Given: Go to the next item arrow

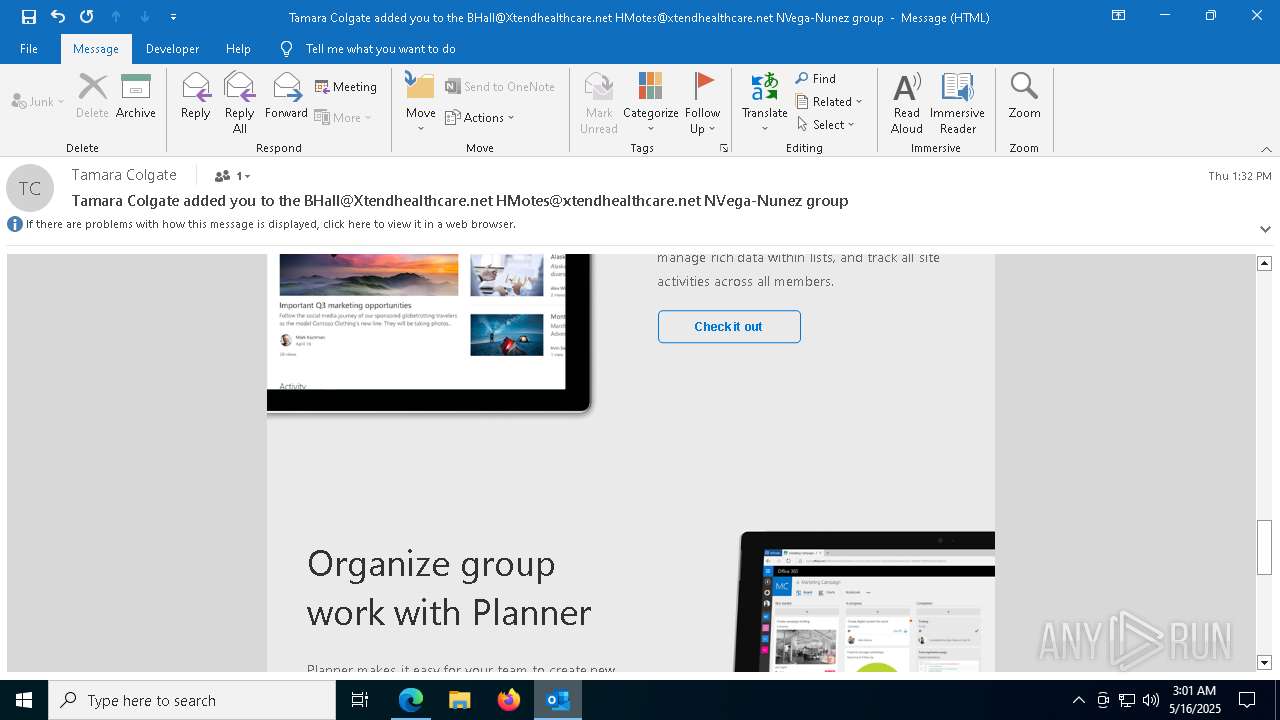Looking at the screenshot, I should [x=144, y=16].
